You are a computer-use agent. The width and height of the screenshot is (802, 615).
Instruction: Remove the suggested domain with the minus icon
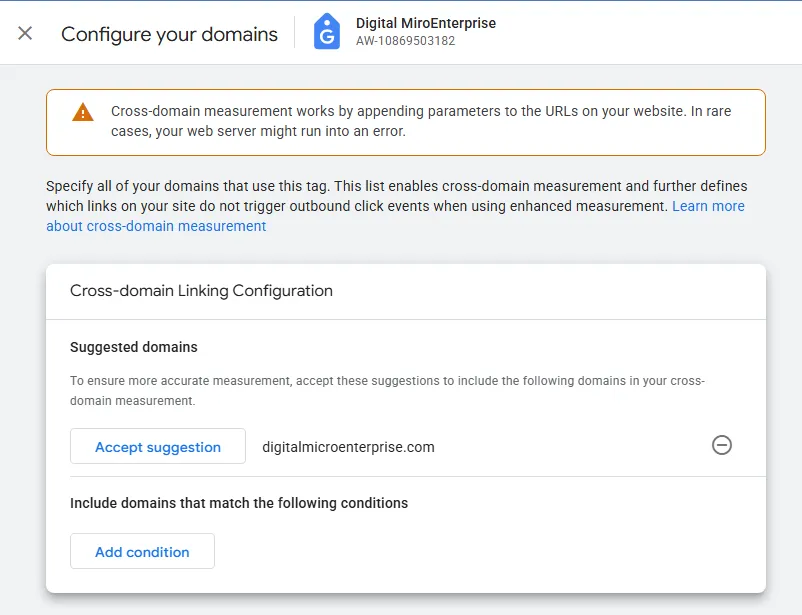(721, 446)
